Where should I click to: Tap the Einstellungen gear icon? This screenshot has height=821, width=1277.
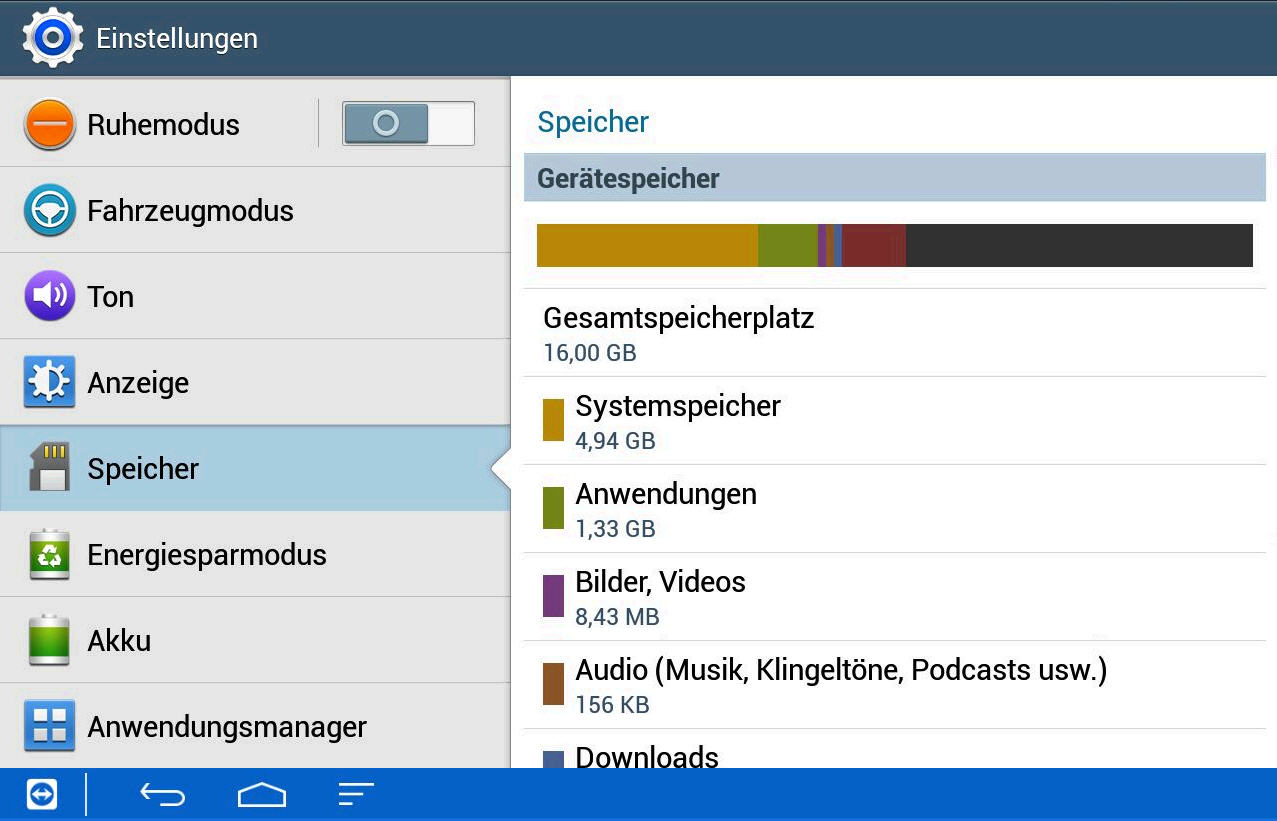pos(47,38)
